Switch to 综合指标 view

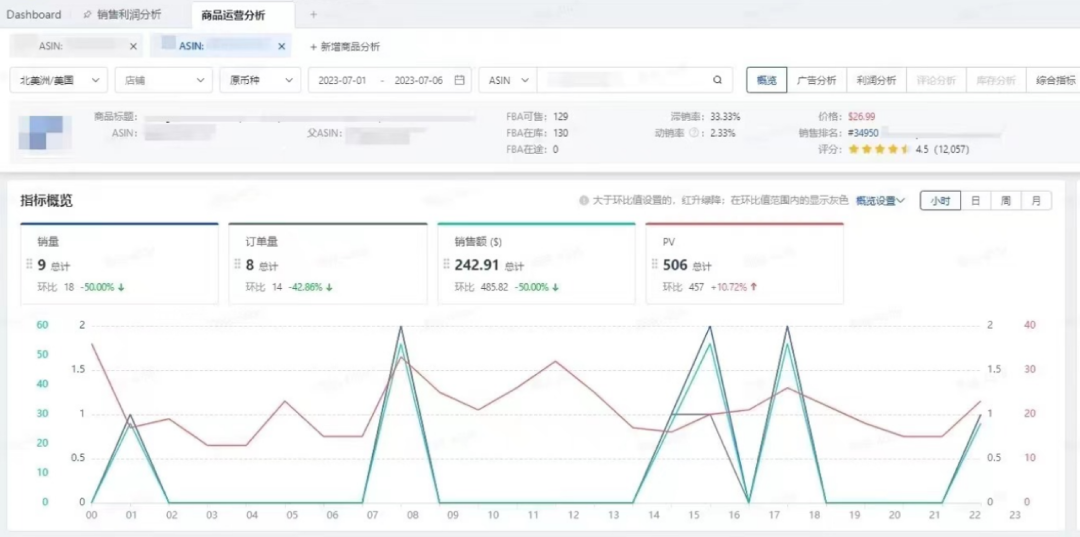[1055, 80]
